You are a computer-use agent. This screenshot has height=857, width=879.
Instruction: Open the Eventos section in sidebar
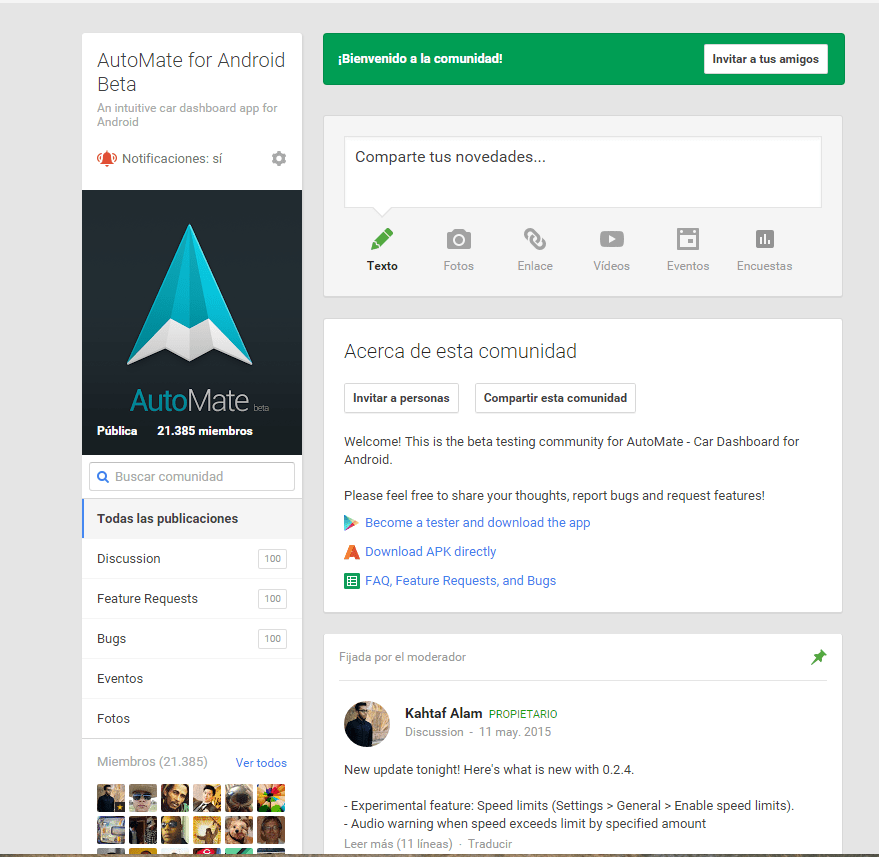(x=192, y=679)
